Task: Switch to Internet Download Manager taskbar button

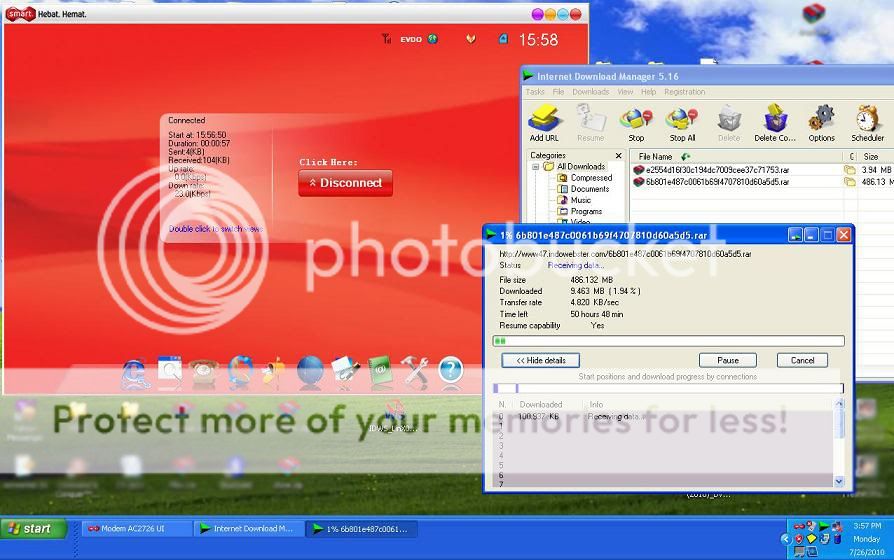Action: click(x=248, y=529)
